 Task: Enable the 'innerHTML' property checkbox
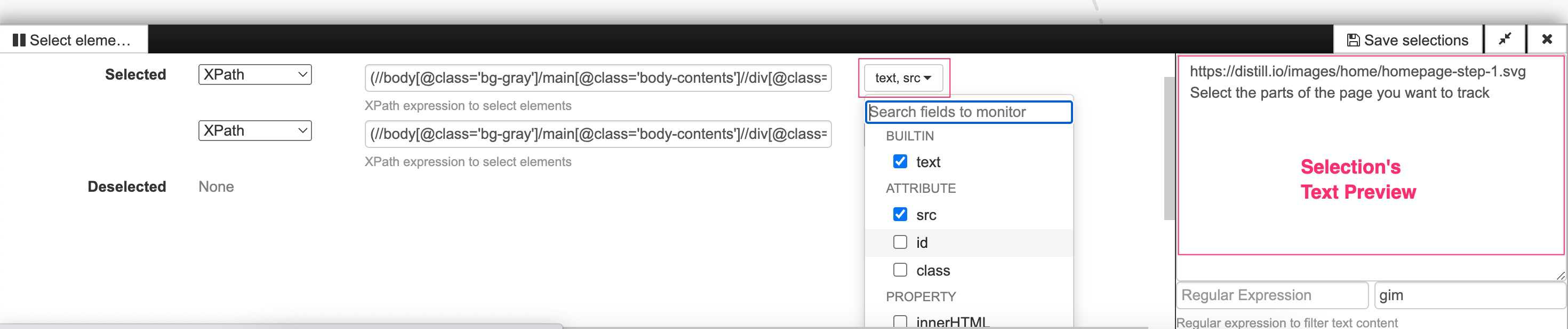(x=900, y=321)
